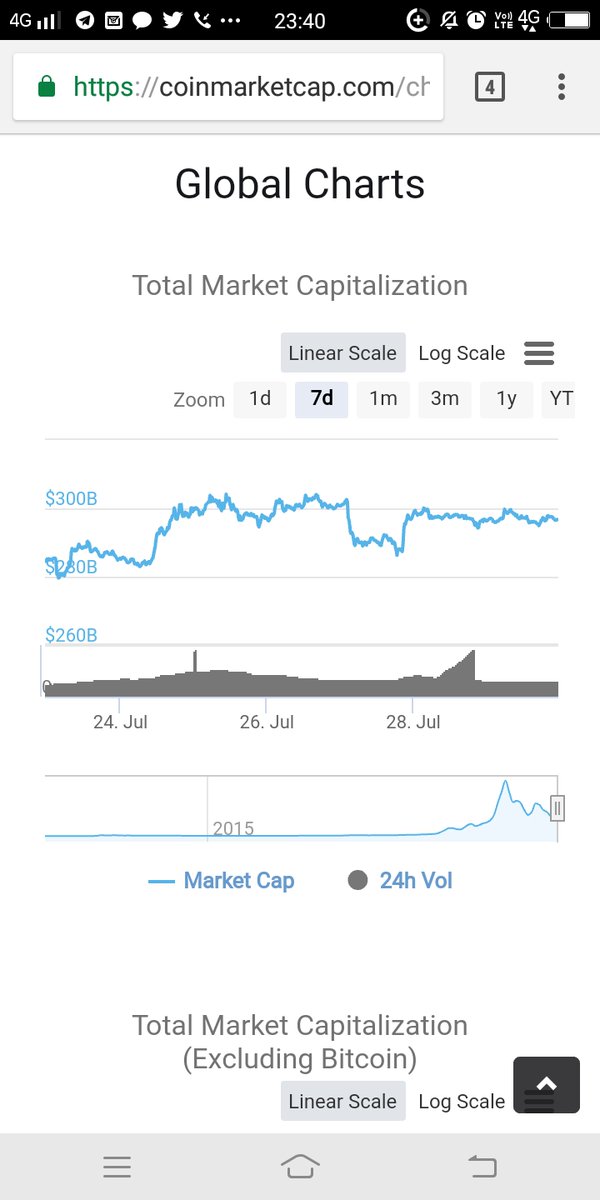
Task: Open the tab switcher showing 4
Action: click(489, 87)
